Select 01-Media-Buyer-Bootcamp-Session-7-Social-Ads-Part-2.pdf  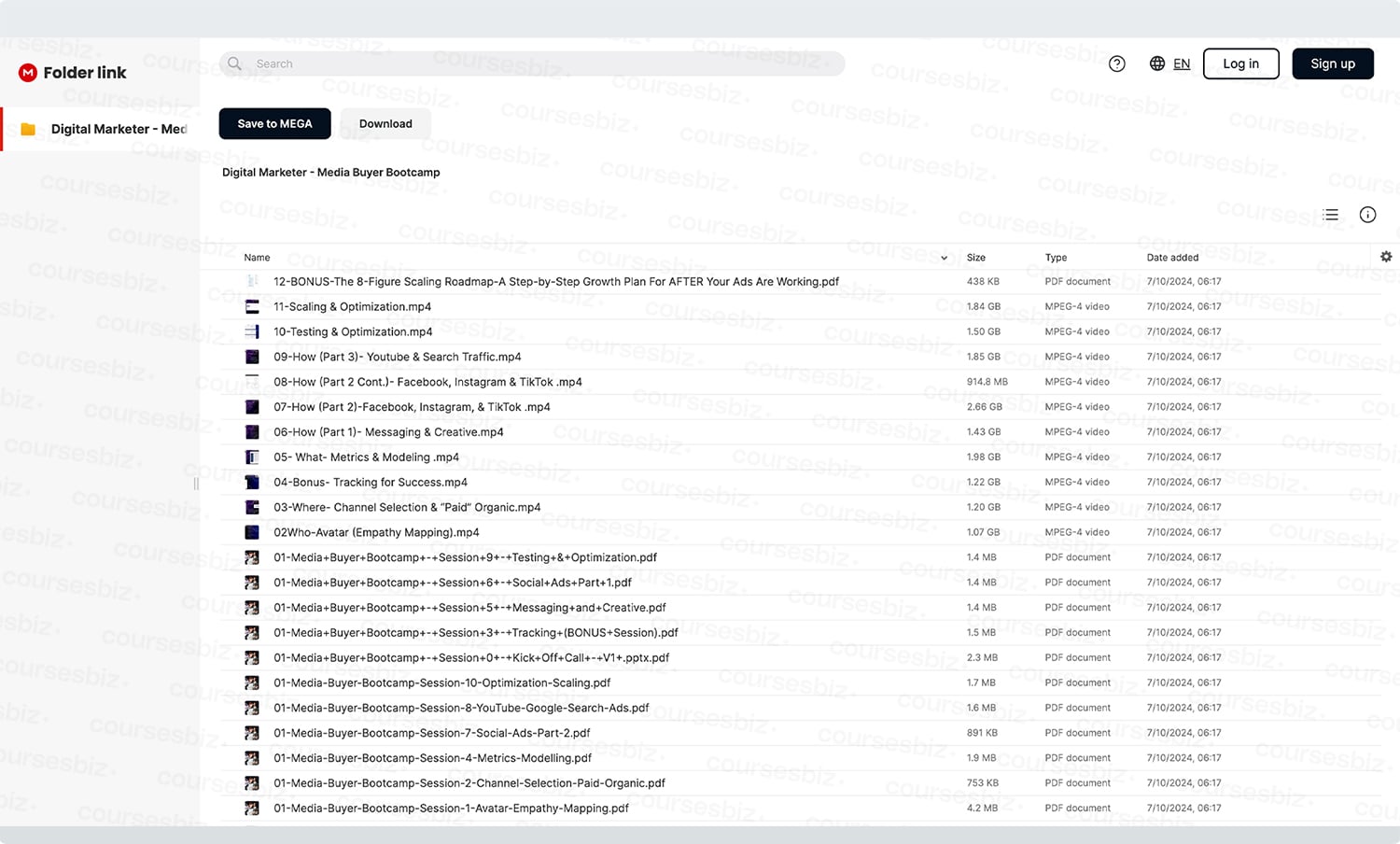click(431, 733)
